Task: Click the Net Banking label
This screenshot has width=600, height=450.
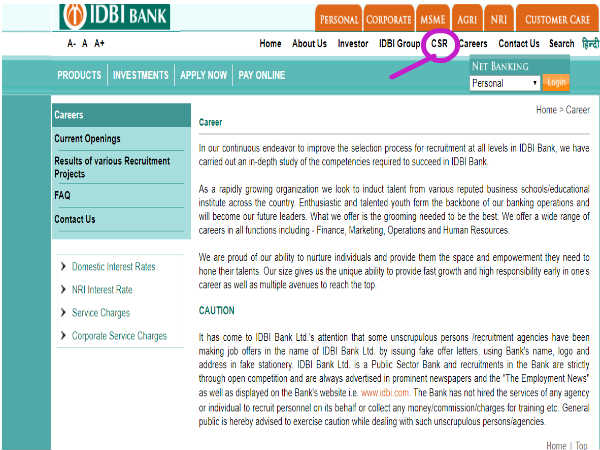Action: click(x=500, y=66)
